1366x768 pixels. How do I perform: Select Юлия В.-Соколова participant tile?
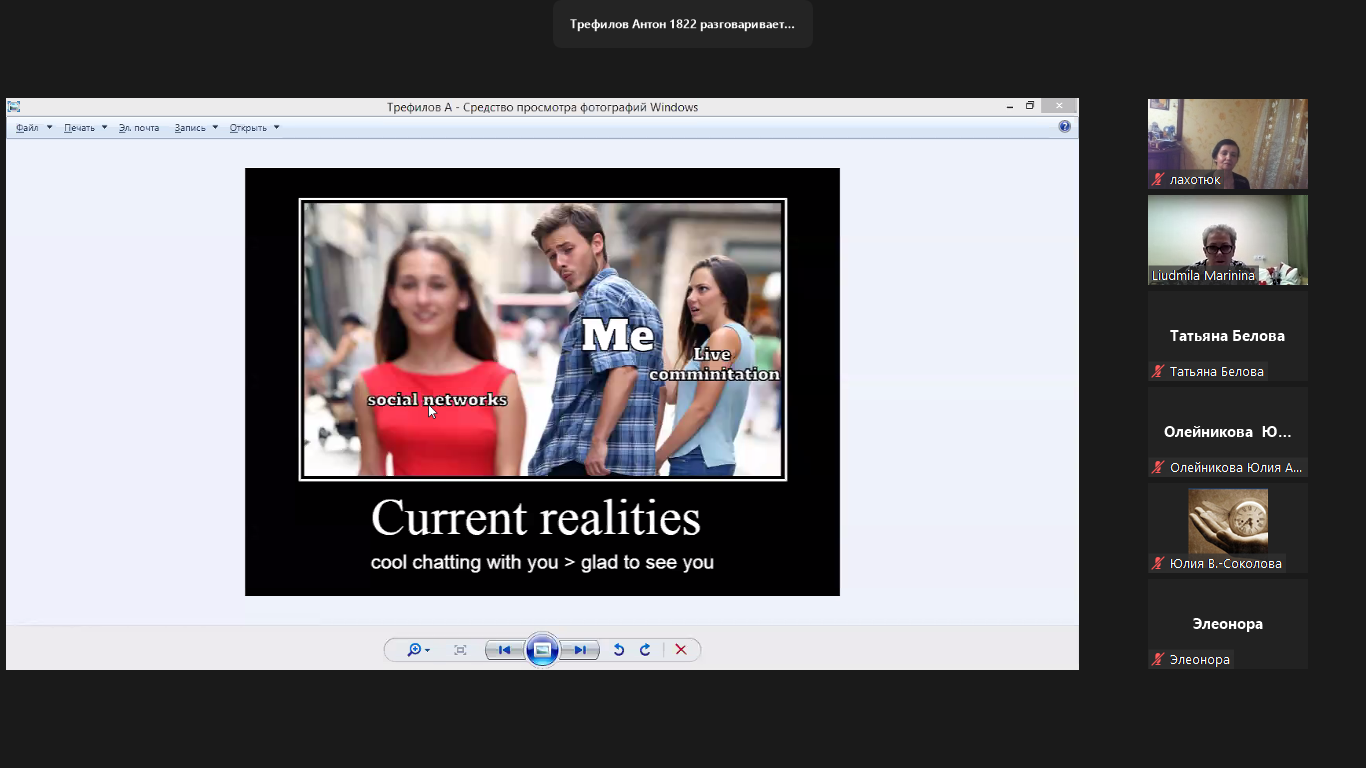tap(1228, 528)
